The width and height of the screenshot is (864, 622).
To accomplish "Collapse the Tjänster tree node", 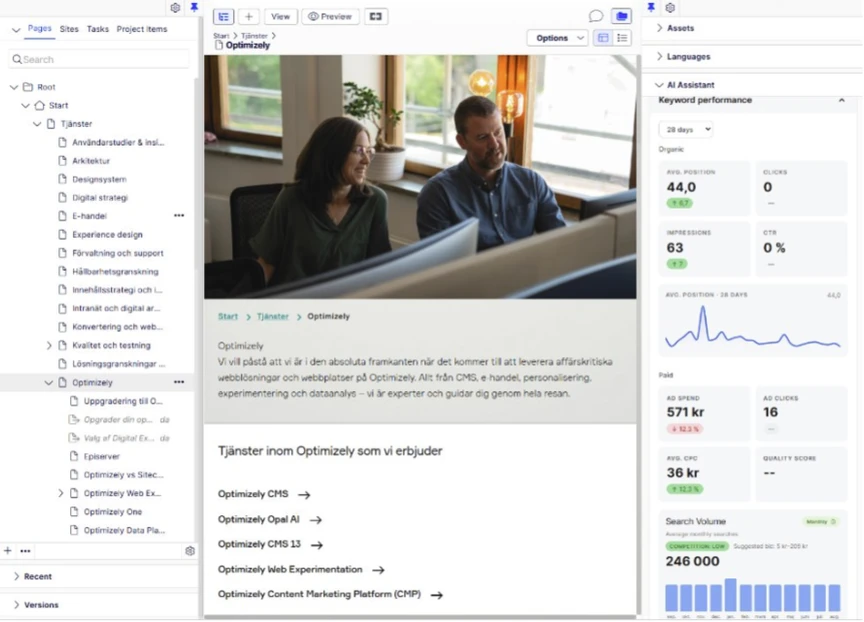I will [x=37, y=124].
